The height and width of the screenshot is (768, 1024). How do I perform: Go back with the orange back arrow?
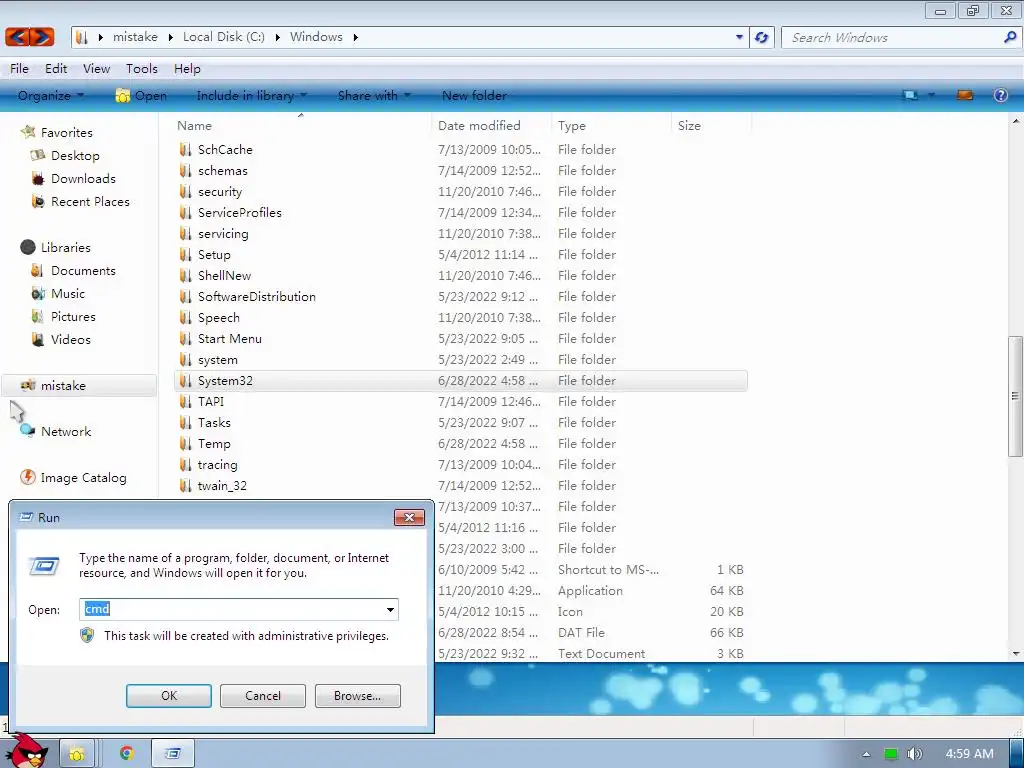(x=18, y=37)
